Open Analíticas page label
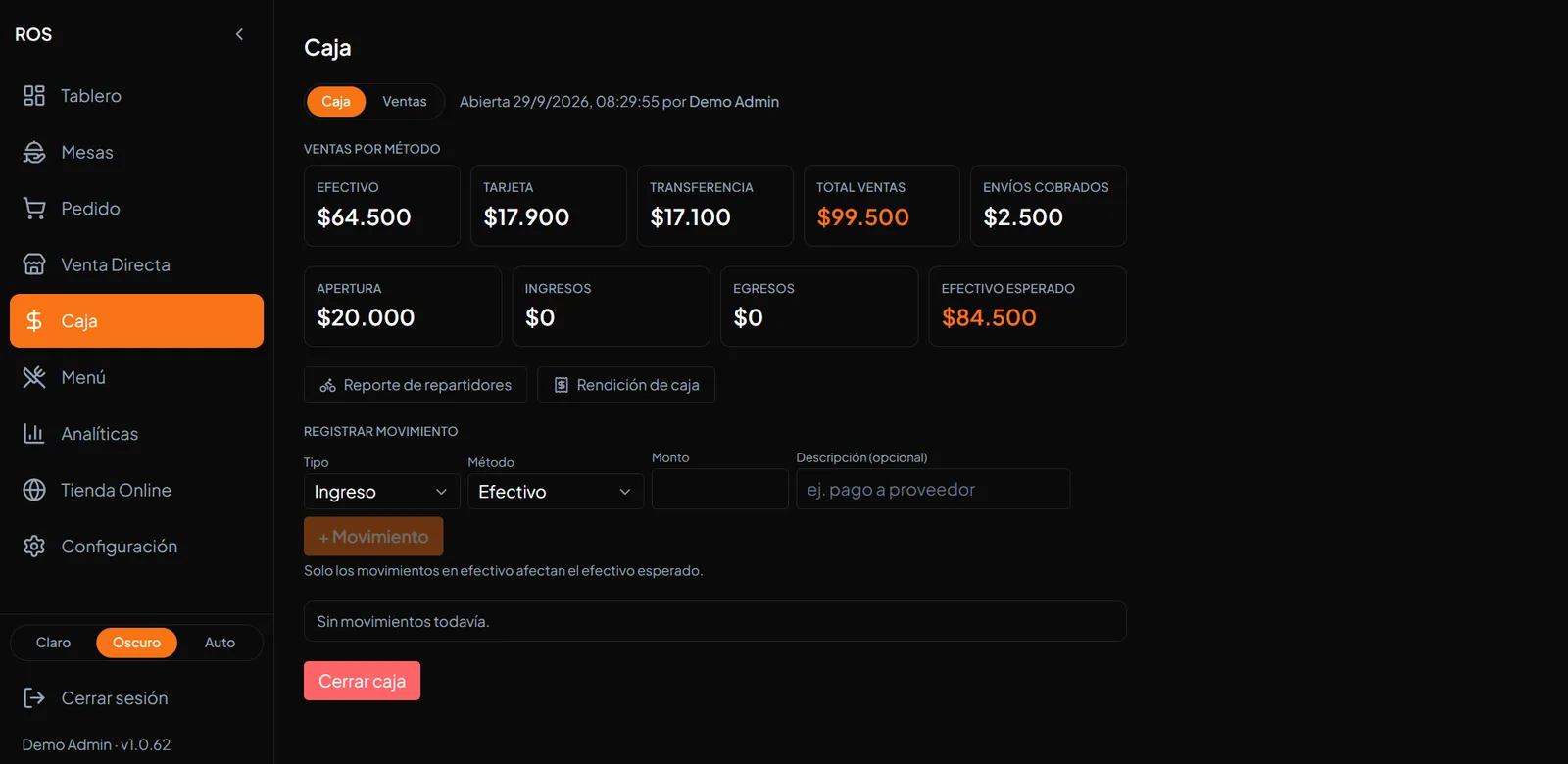 click(99, 434)
